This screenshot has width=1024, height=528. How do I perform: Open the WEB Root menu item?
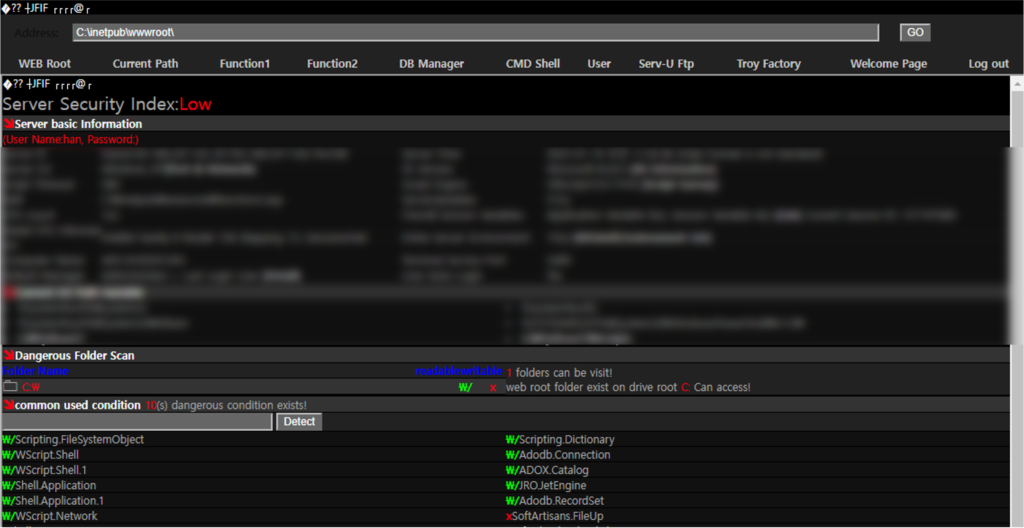pos(44,64)
